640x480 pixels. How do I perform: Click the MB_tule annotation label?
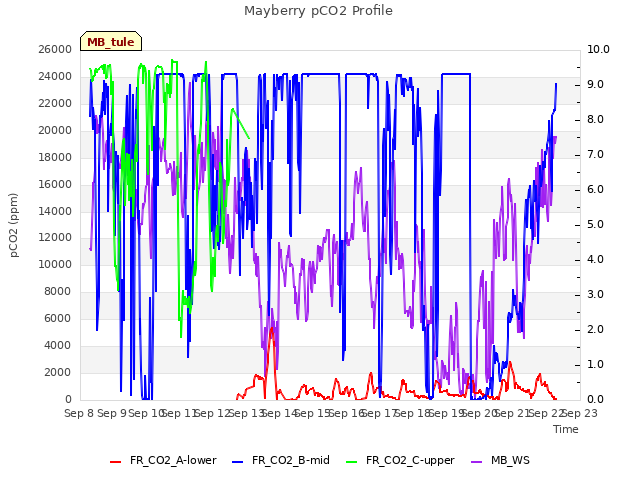tap(111, 42)
